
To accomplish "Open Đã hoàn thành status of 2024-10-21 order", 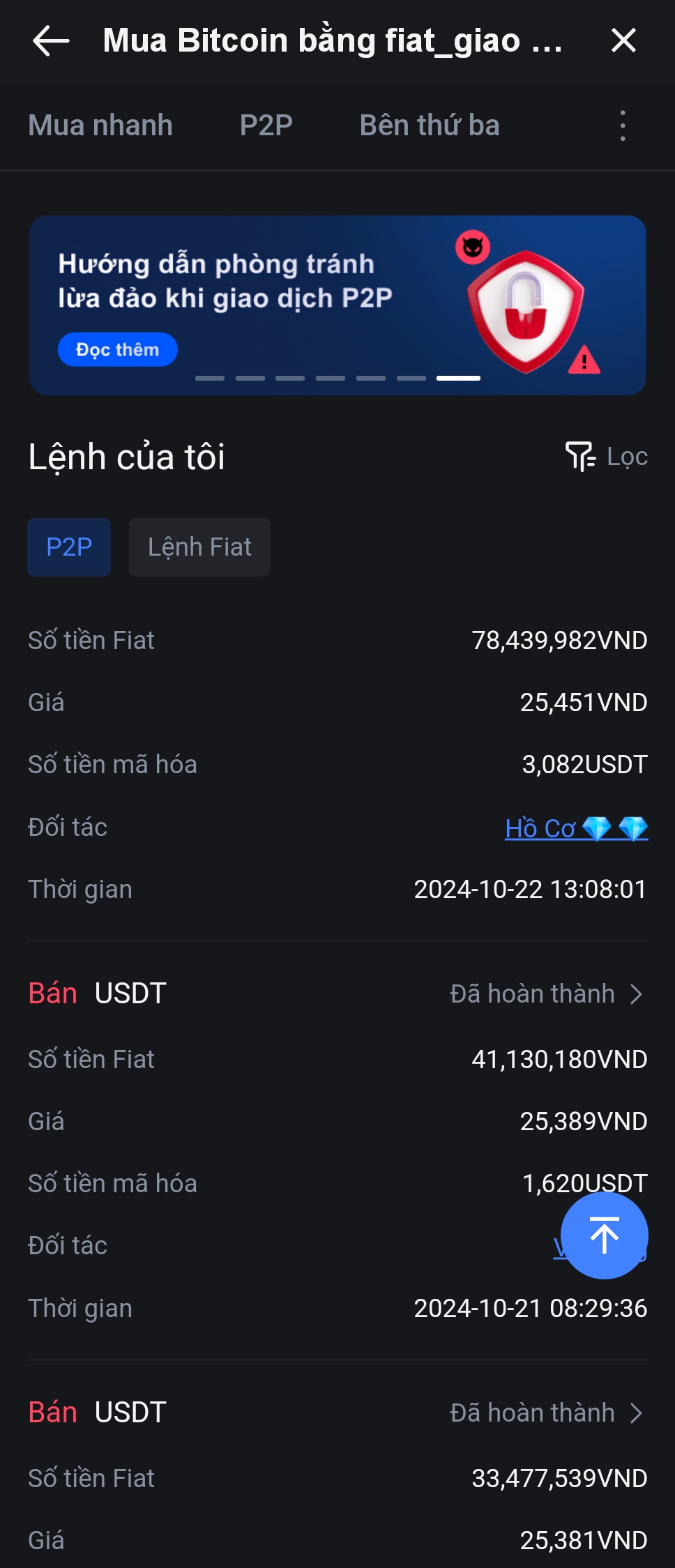I will tap(532, 994).
